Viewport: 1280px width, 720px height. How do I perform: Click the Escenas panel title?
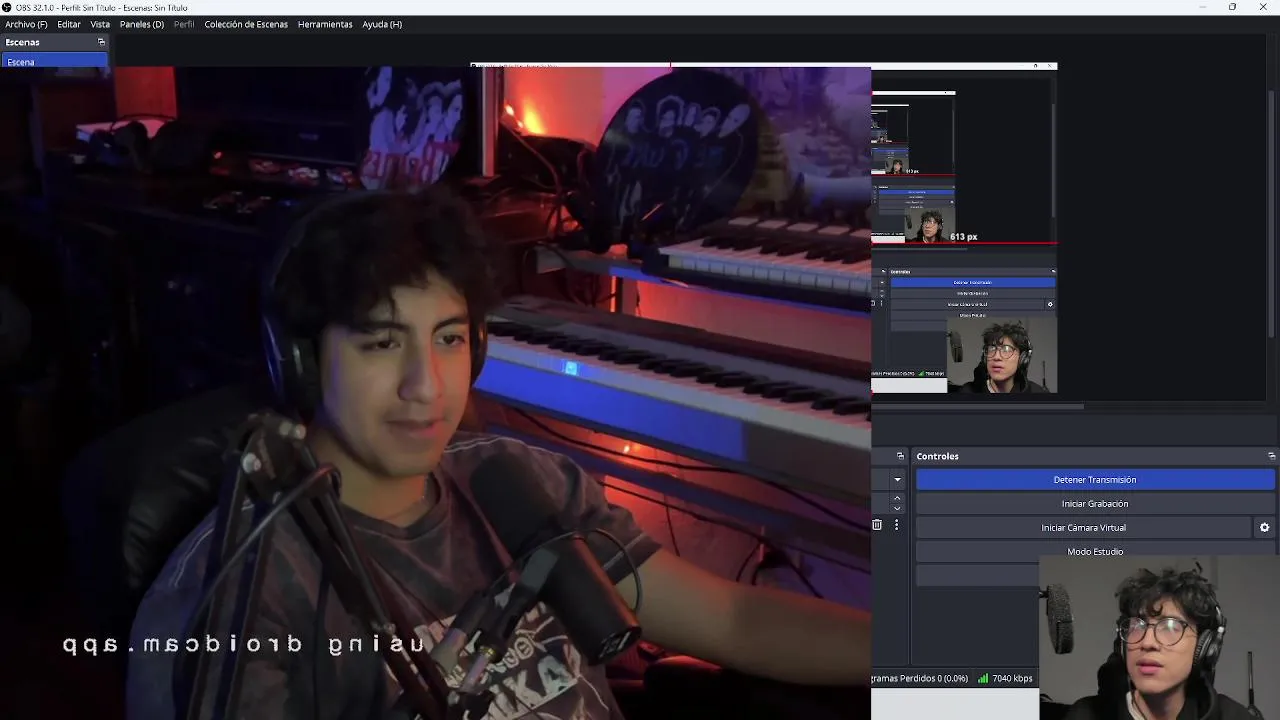pyautogui.click(x=22, y=42)
